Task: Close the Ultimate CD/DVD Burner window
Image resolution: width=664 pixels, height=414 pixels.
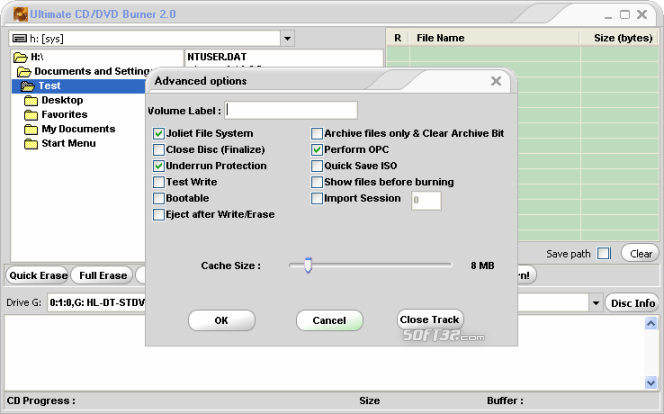Action: [x=642, y=14]
